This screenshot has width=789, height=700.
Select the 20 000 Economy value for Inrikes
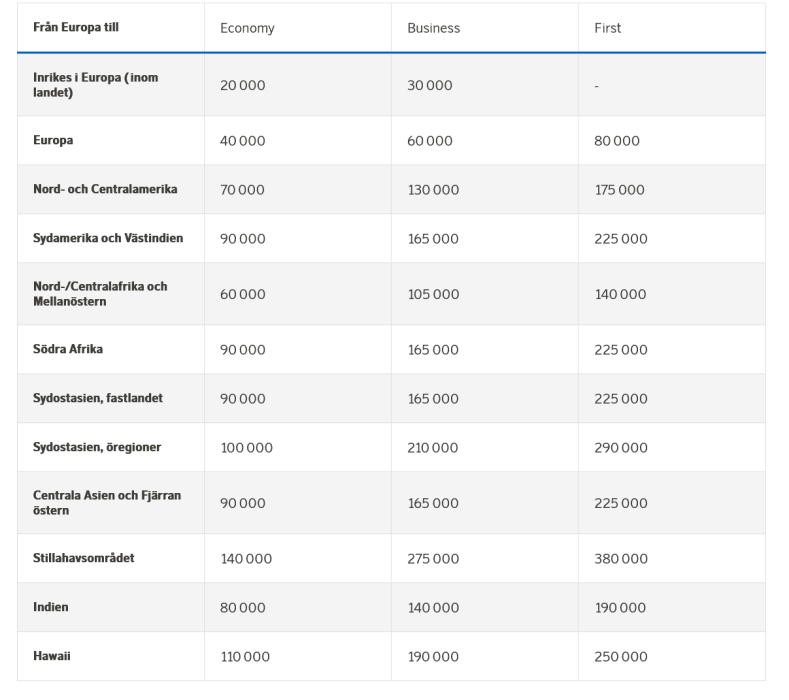pyautogui.click(x=242, y=86)
